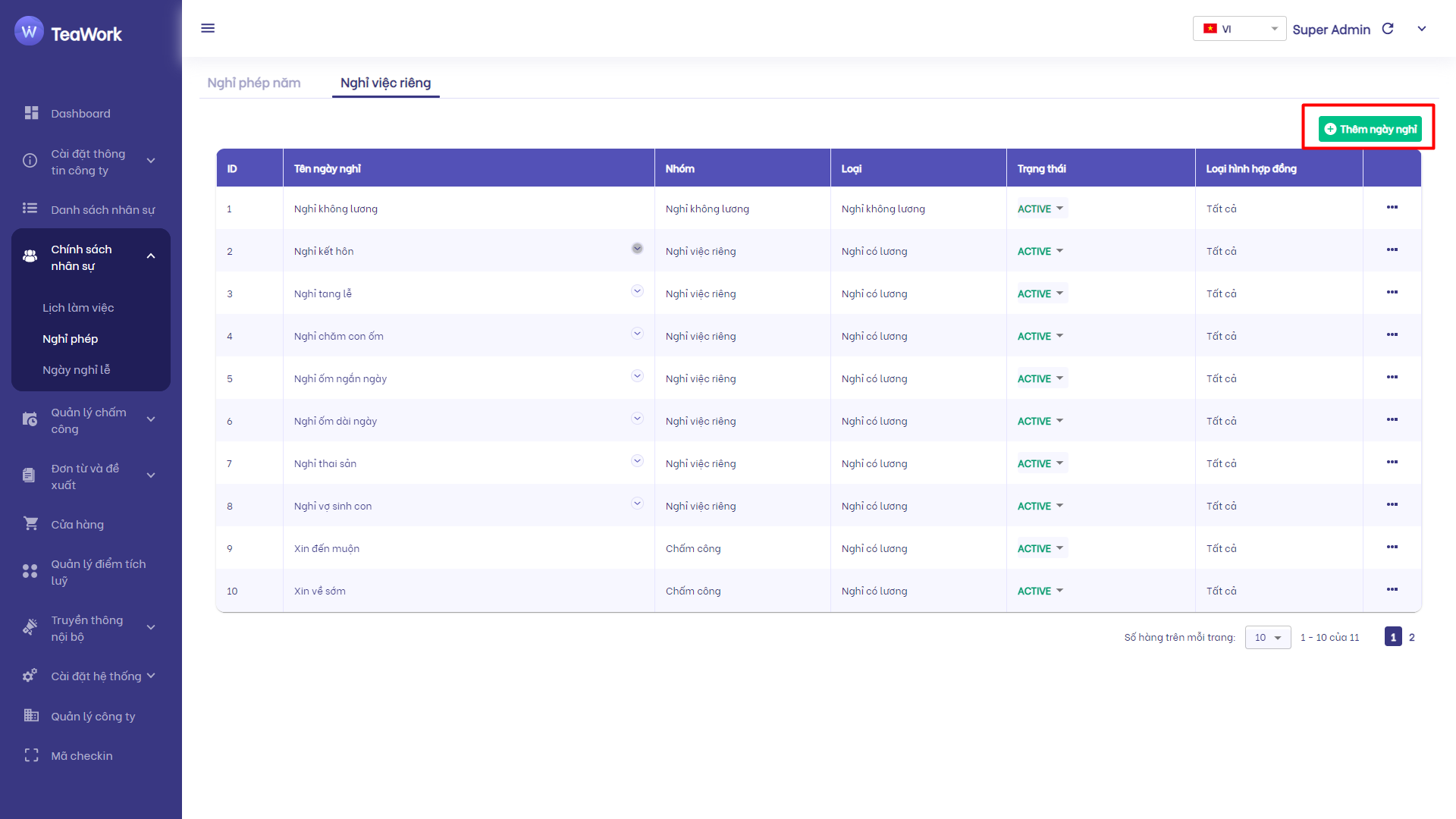
Task: Open more options for Nghỉ ốm ngắn ngày
Action: (1392, 377)
